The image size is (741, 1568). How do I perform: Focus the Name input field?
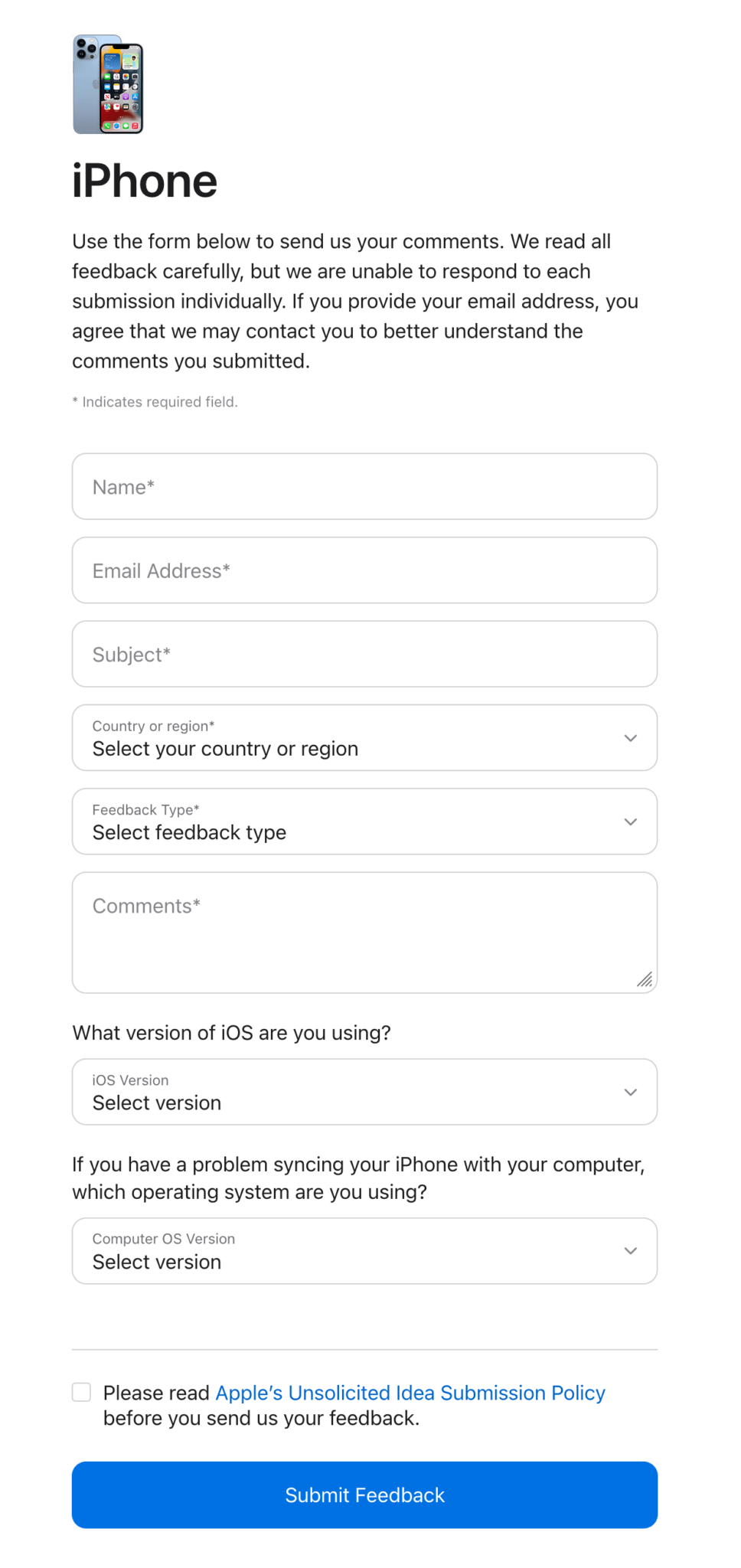click(364, 487)
